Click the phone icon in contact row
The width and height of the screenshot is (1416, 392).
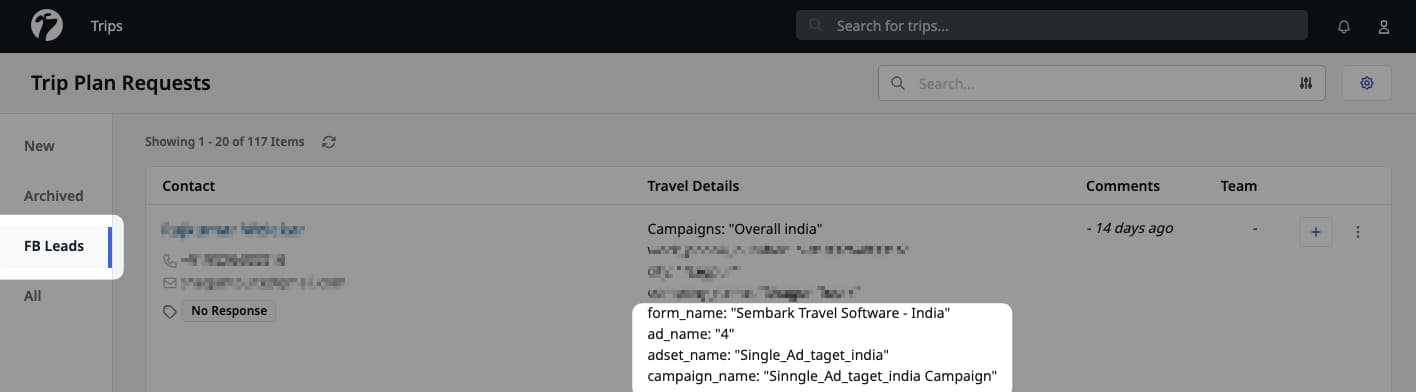coord(169,260)
